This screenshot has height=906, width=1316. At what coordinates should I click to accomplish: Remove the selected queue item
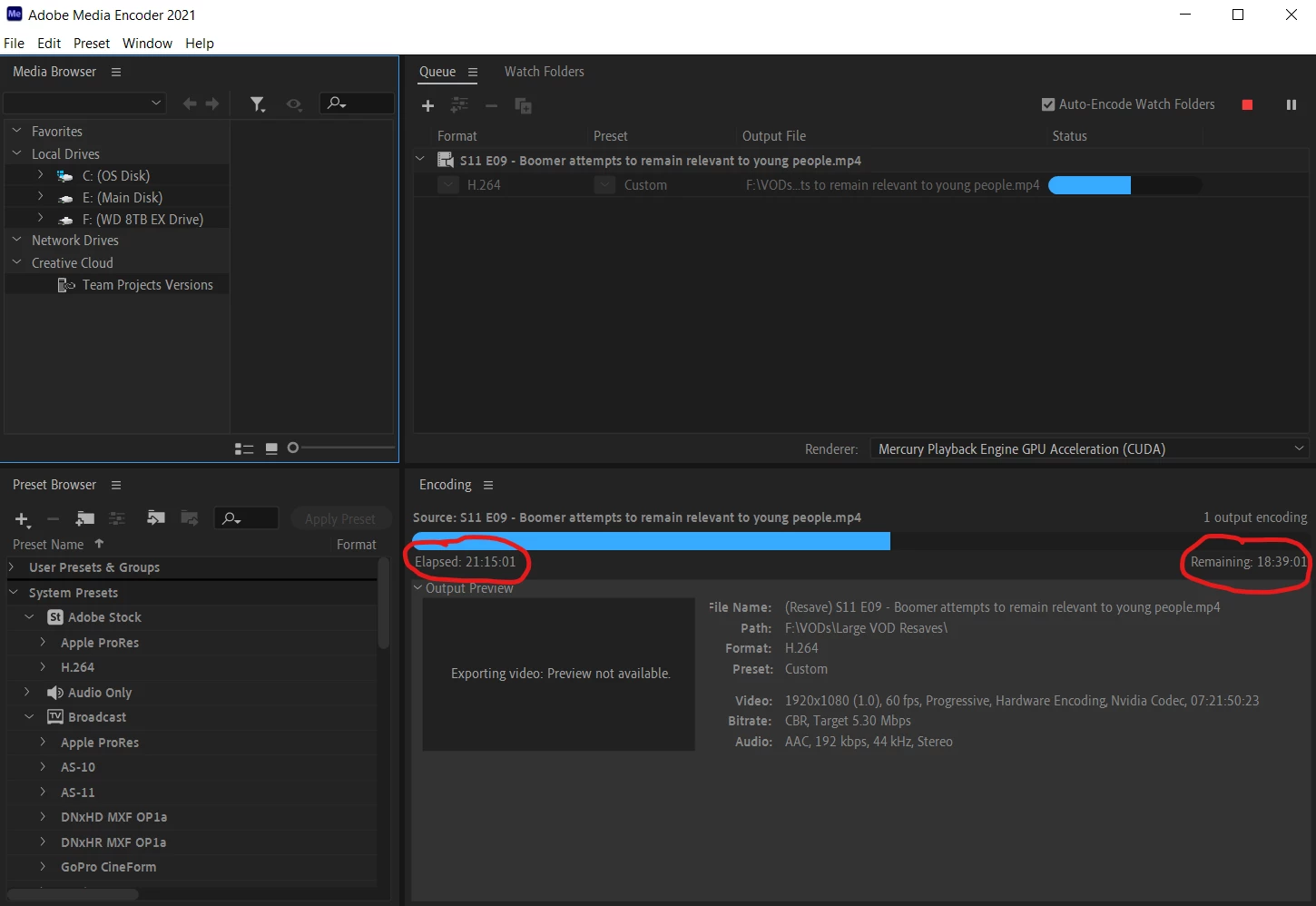click(x=491, y=105)
